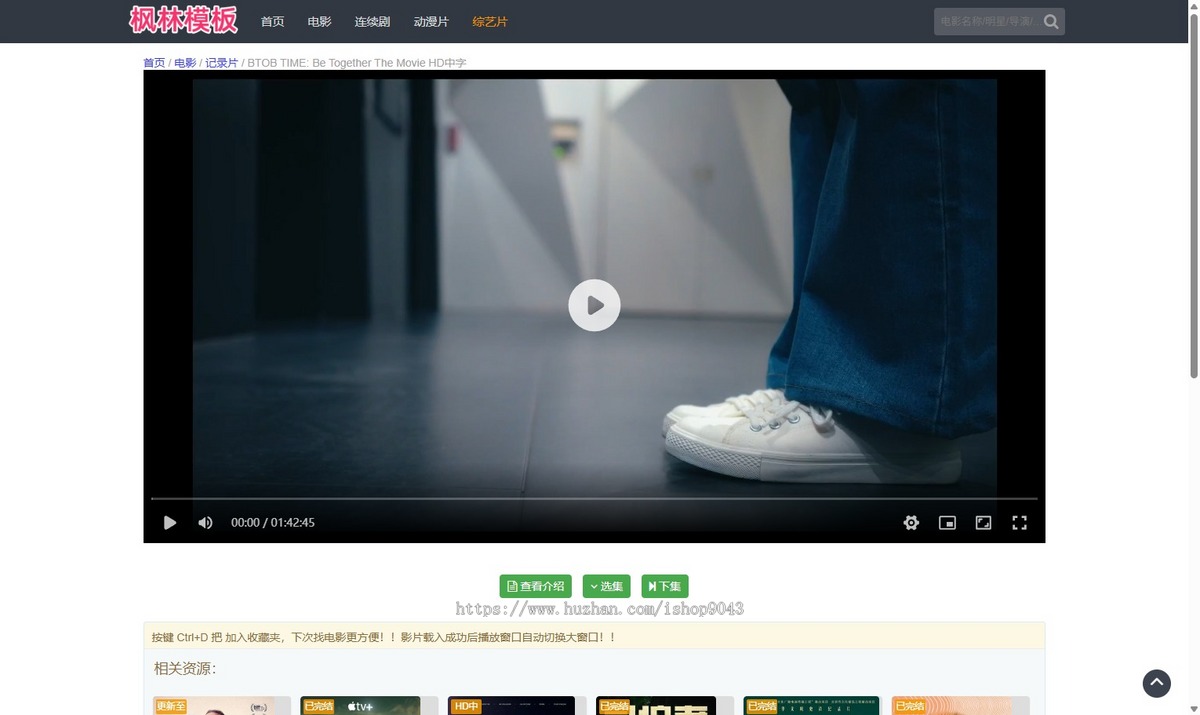Focus the movie name search field
This screenshot has width=1200, height=715.
click(x=987, y=21)
